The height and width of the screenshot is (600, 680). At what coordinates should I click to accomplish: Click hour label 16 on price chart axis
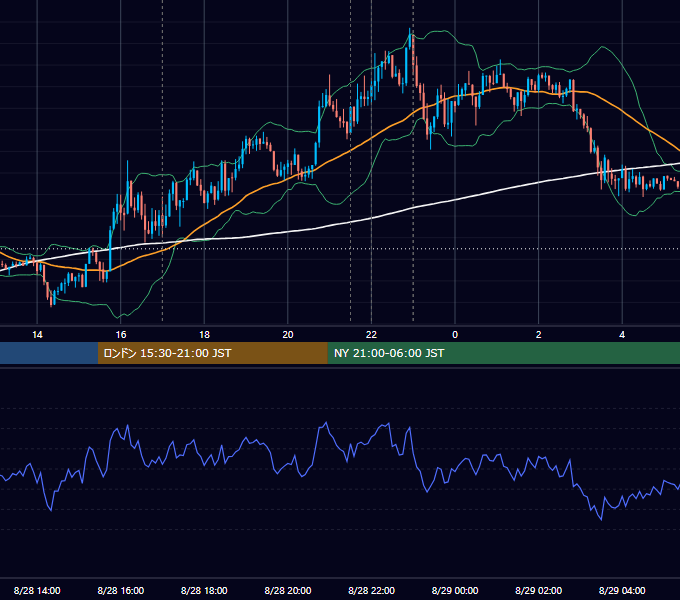point(121,335)
